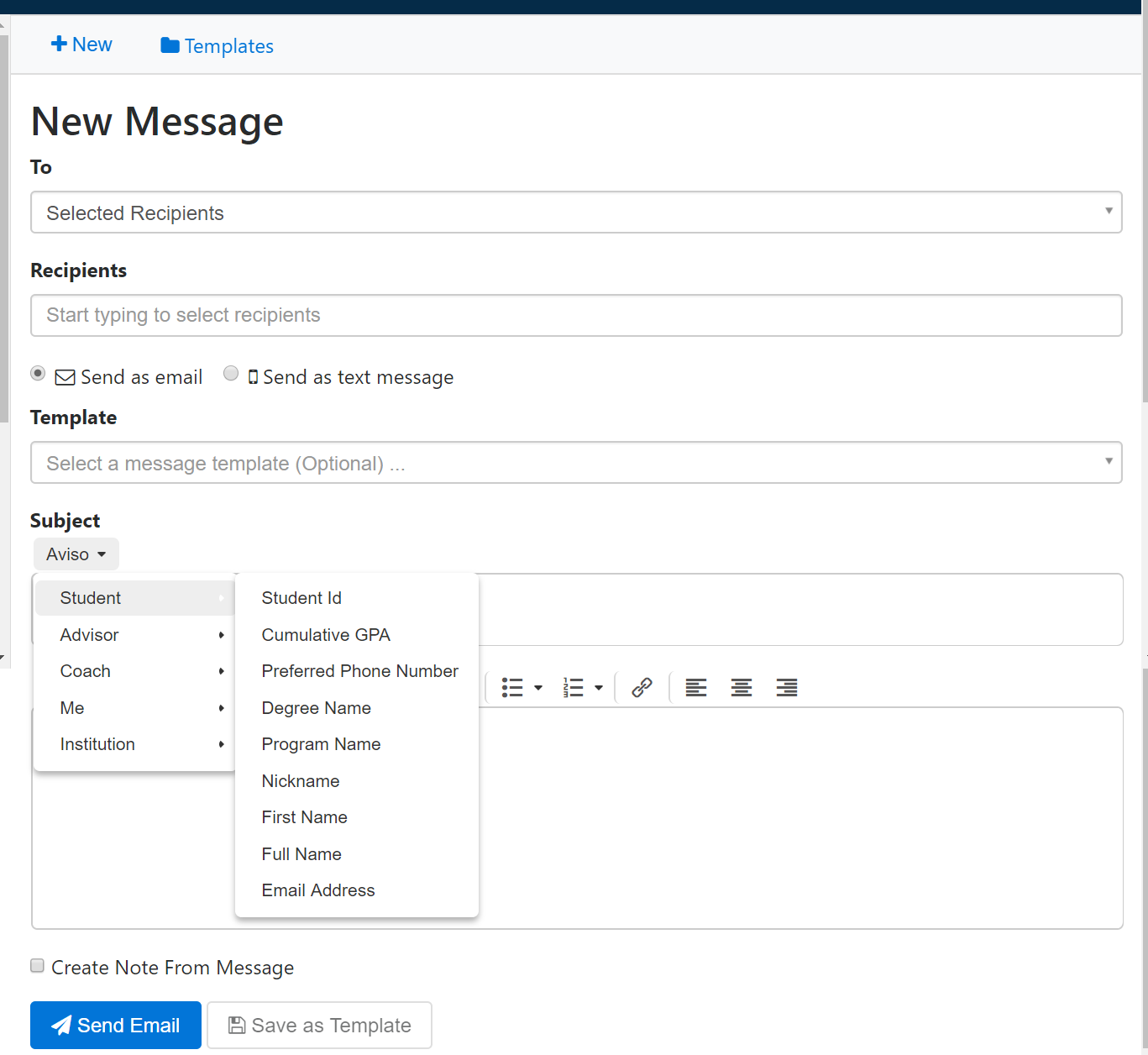The image size is (1148, 1055).
Task: Insert Email Address merge field
Action: click(x=357, y=890)
